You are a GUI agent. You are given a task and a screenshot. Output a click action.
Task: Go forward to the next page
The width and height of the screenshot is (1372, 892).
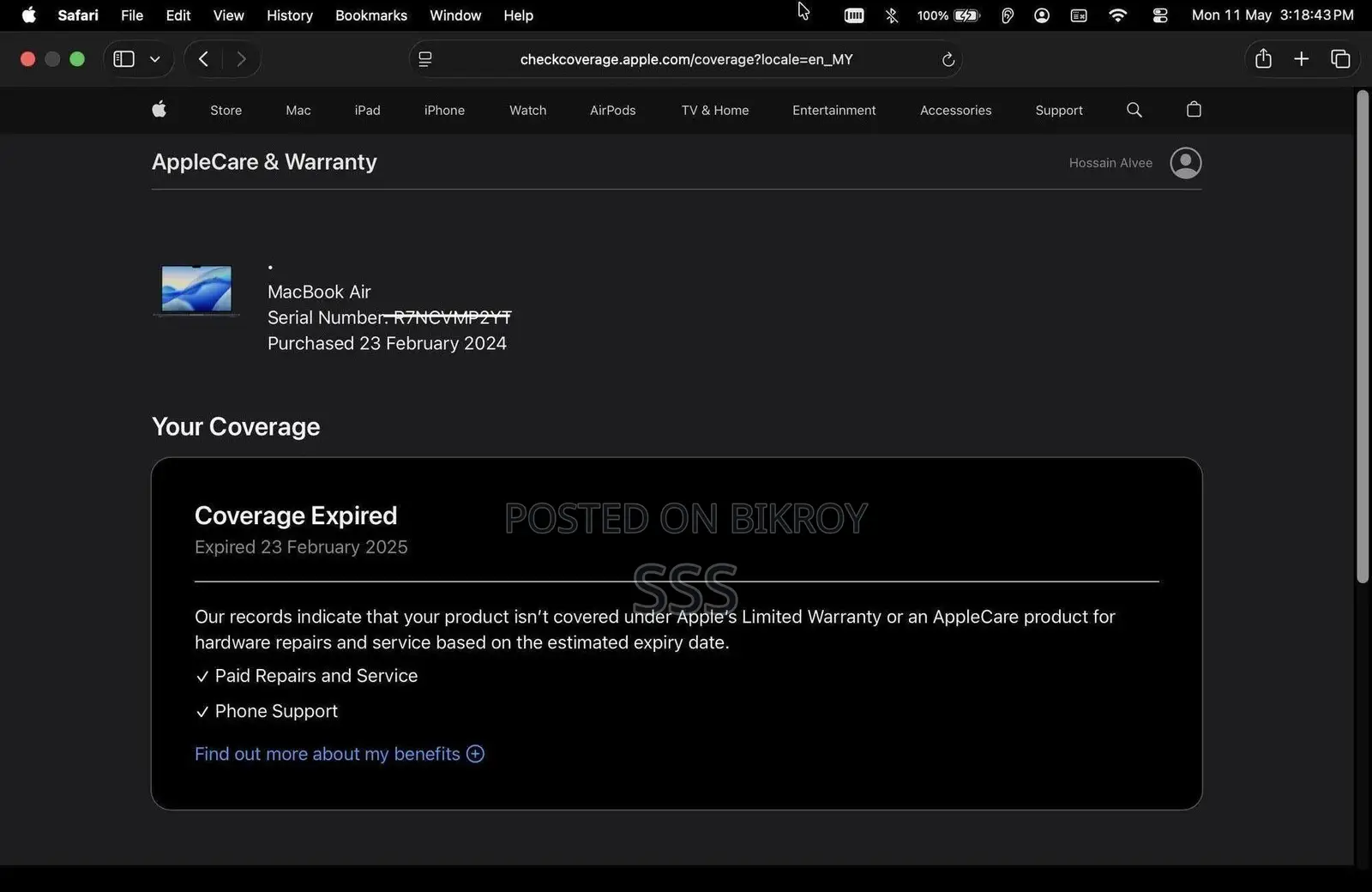click(x=241, y=59)
